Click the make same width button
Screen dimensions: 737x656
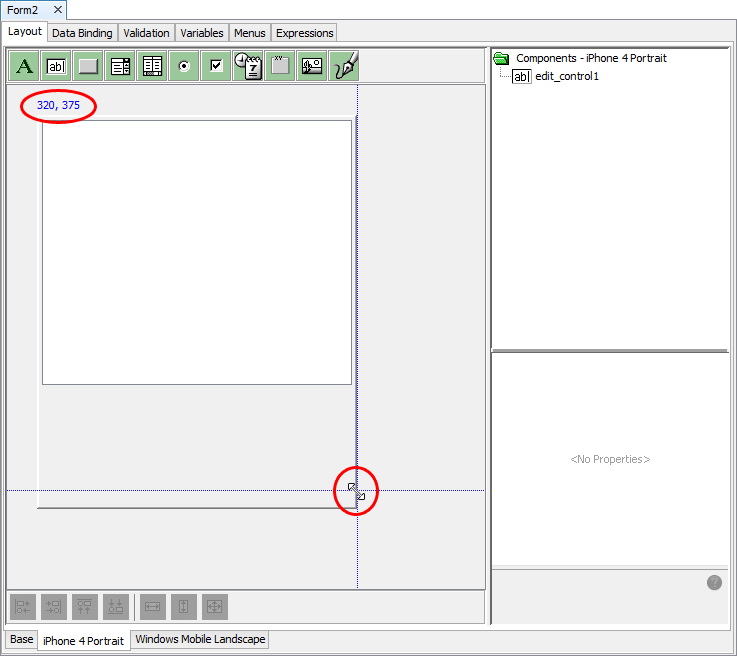click(x=153, y=607)
